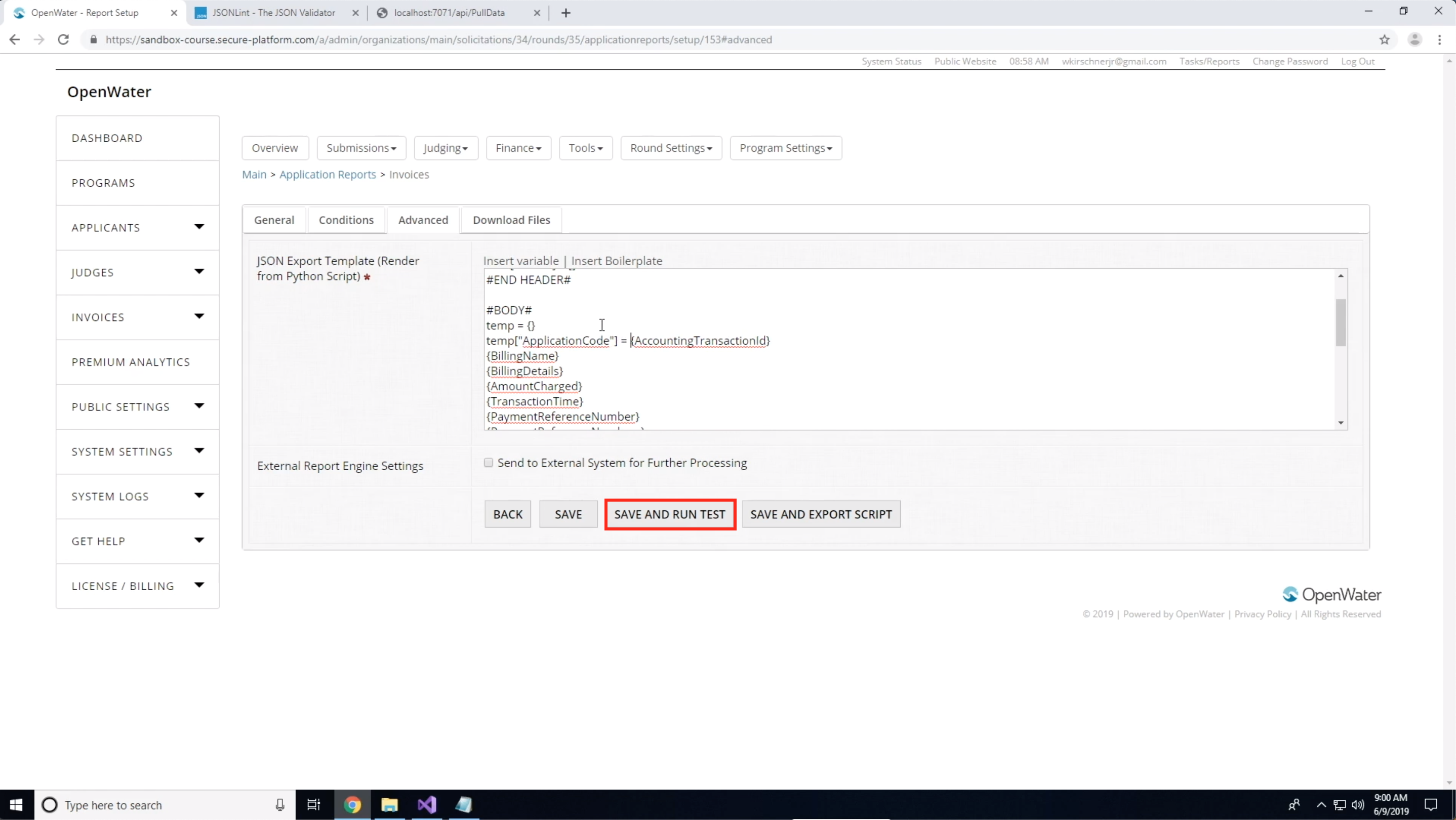The image size is (1456, 820).
Task: Open Visual Studio from the taskbar
Action: (x=427, y=805)
